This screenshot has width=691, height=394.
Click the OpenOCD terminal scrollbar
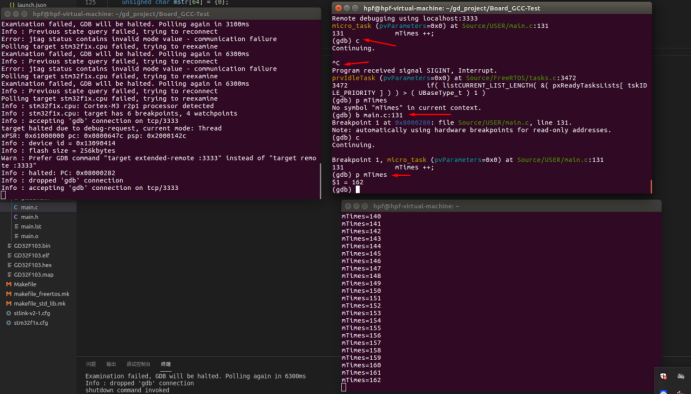[x=320, y=181]
